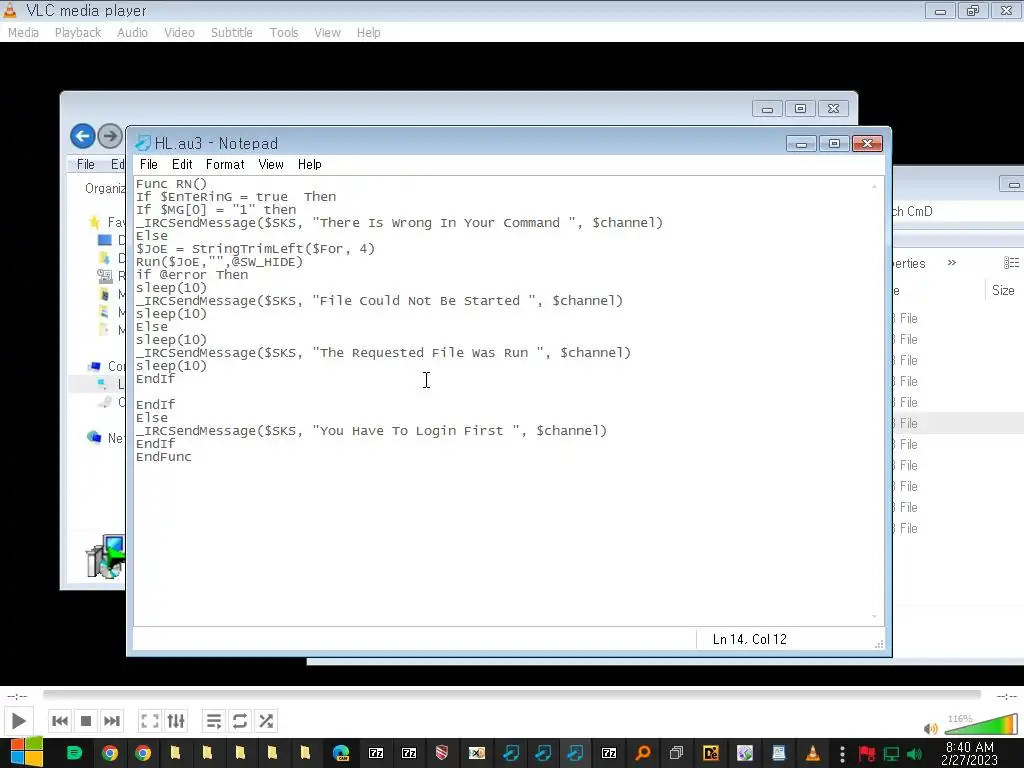Select the Network icon in Explorer sidebar
Viewport: 1024px width, 768px height.
tap(94, 437)
